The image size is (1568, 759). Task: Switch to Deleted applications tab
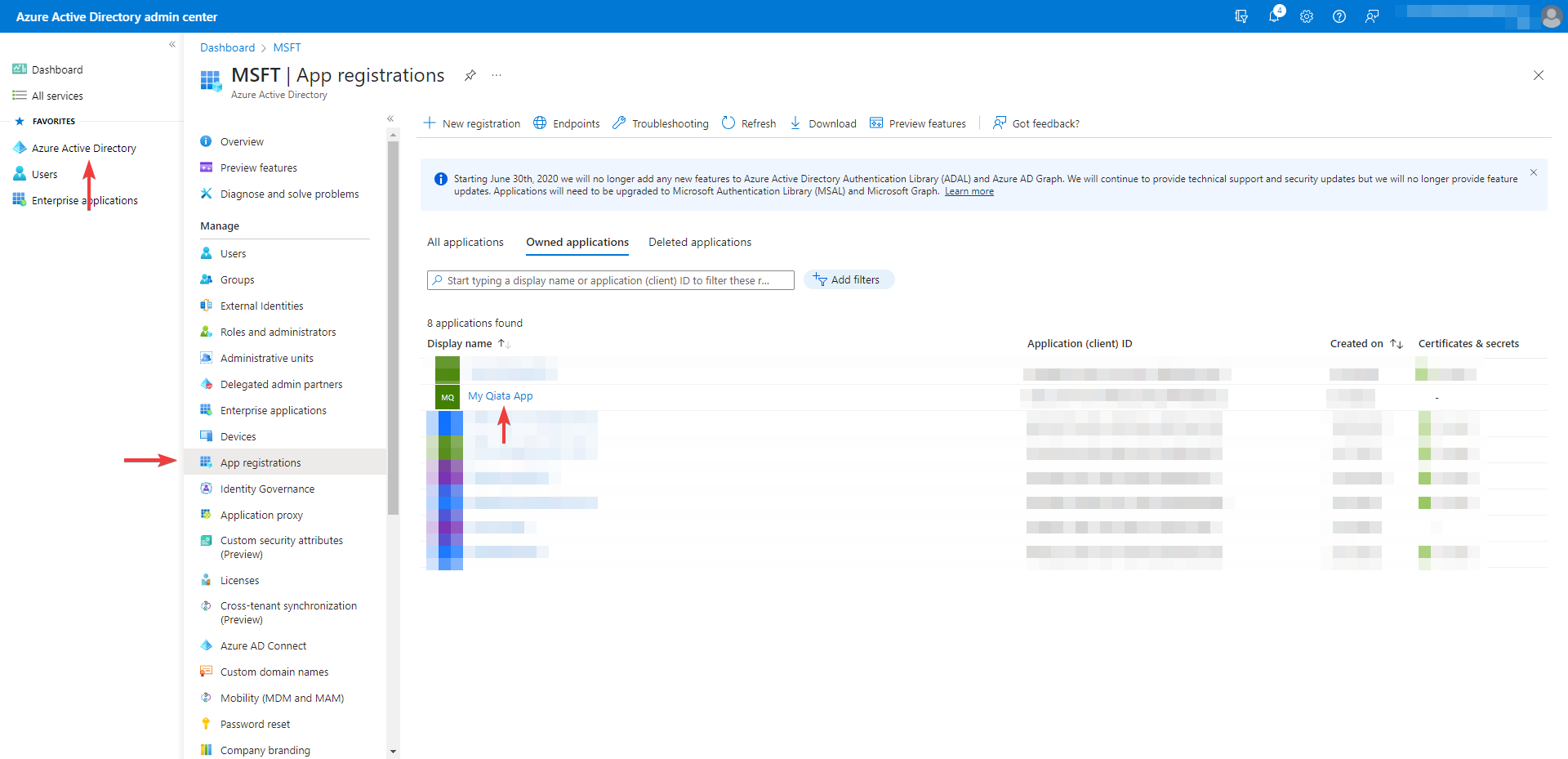click(x=700, y=243)
